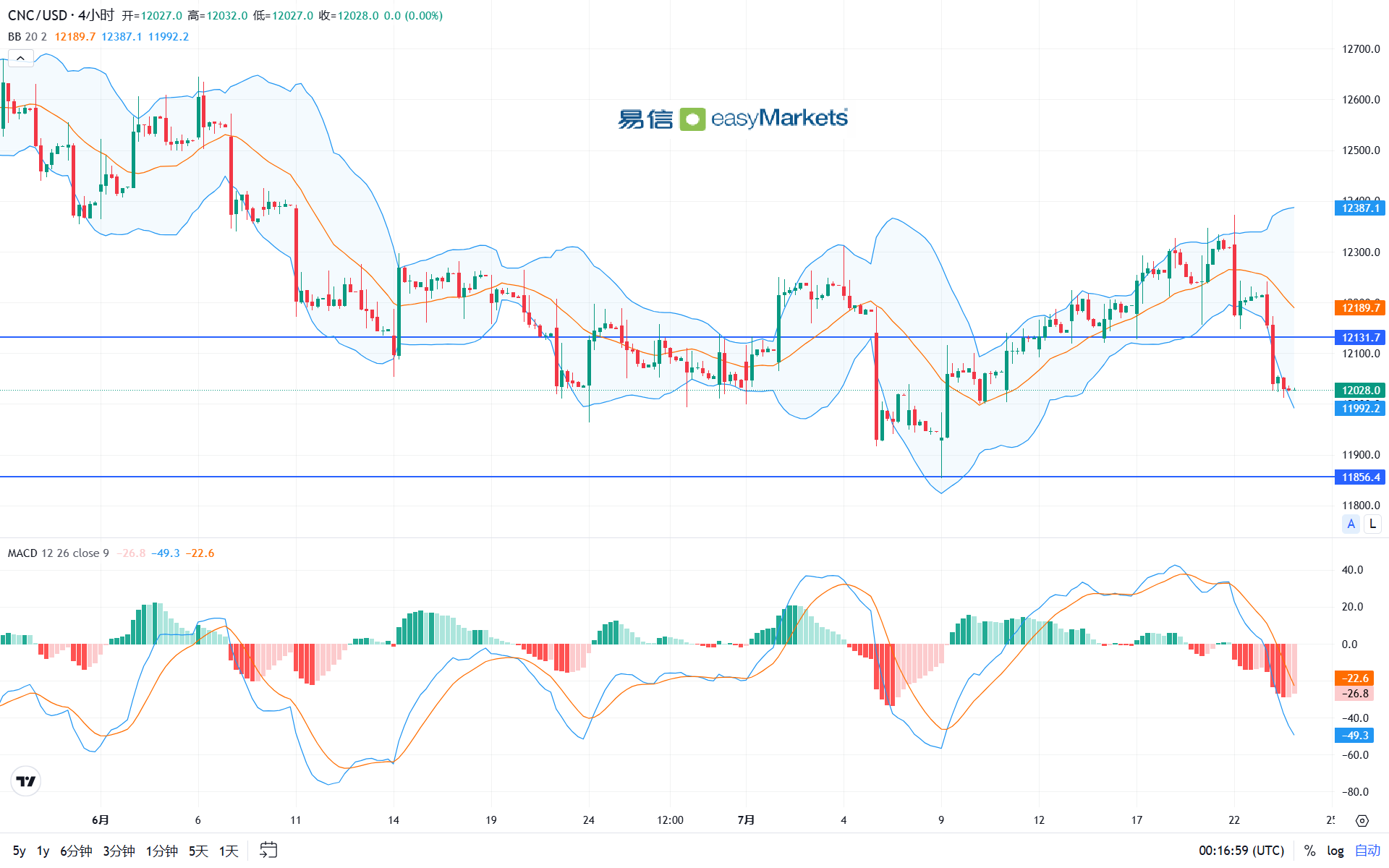Select the 5天 range
The height and width of the screenshot is (868, 1389).
click(x=198, y=851)
